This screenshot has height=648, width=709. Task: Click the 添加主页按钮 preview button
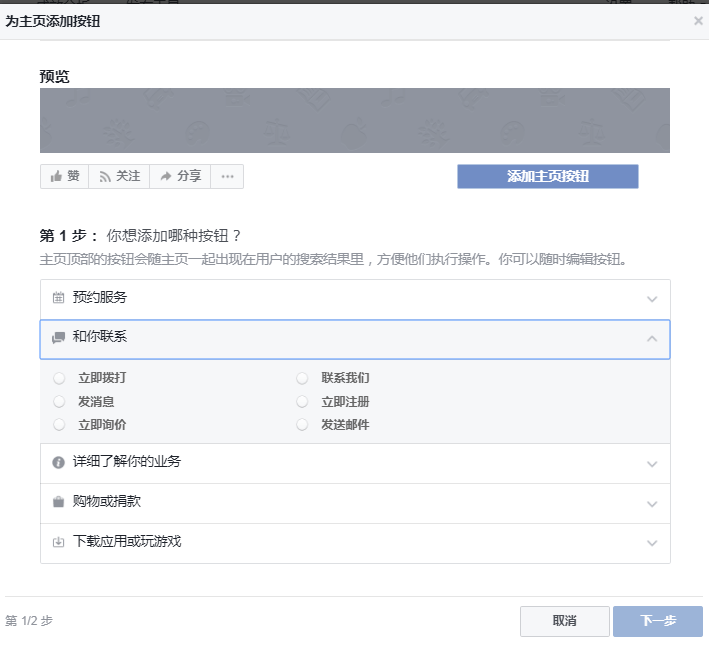(548, 176)
